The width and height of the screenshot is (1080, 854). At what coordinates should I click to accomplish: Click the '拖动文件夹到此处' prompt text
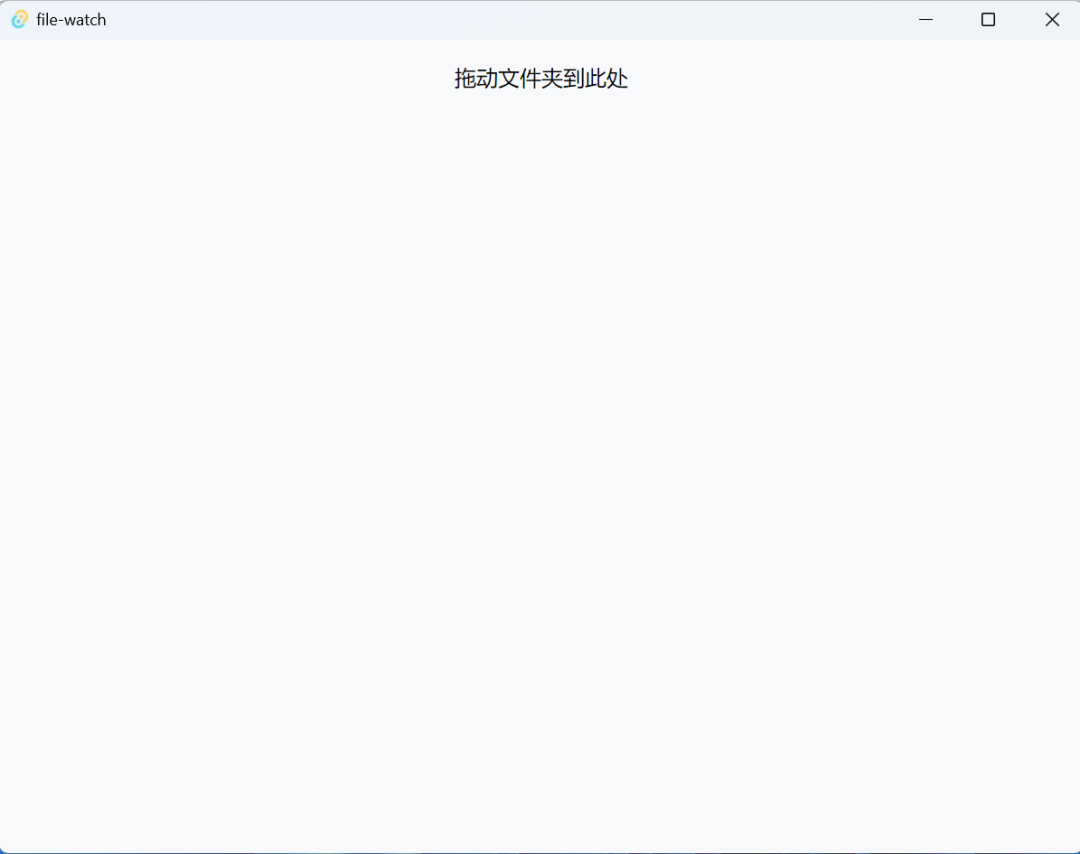pyautogui.click(x=540, y=78)
